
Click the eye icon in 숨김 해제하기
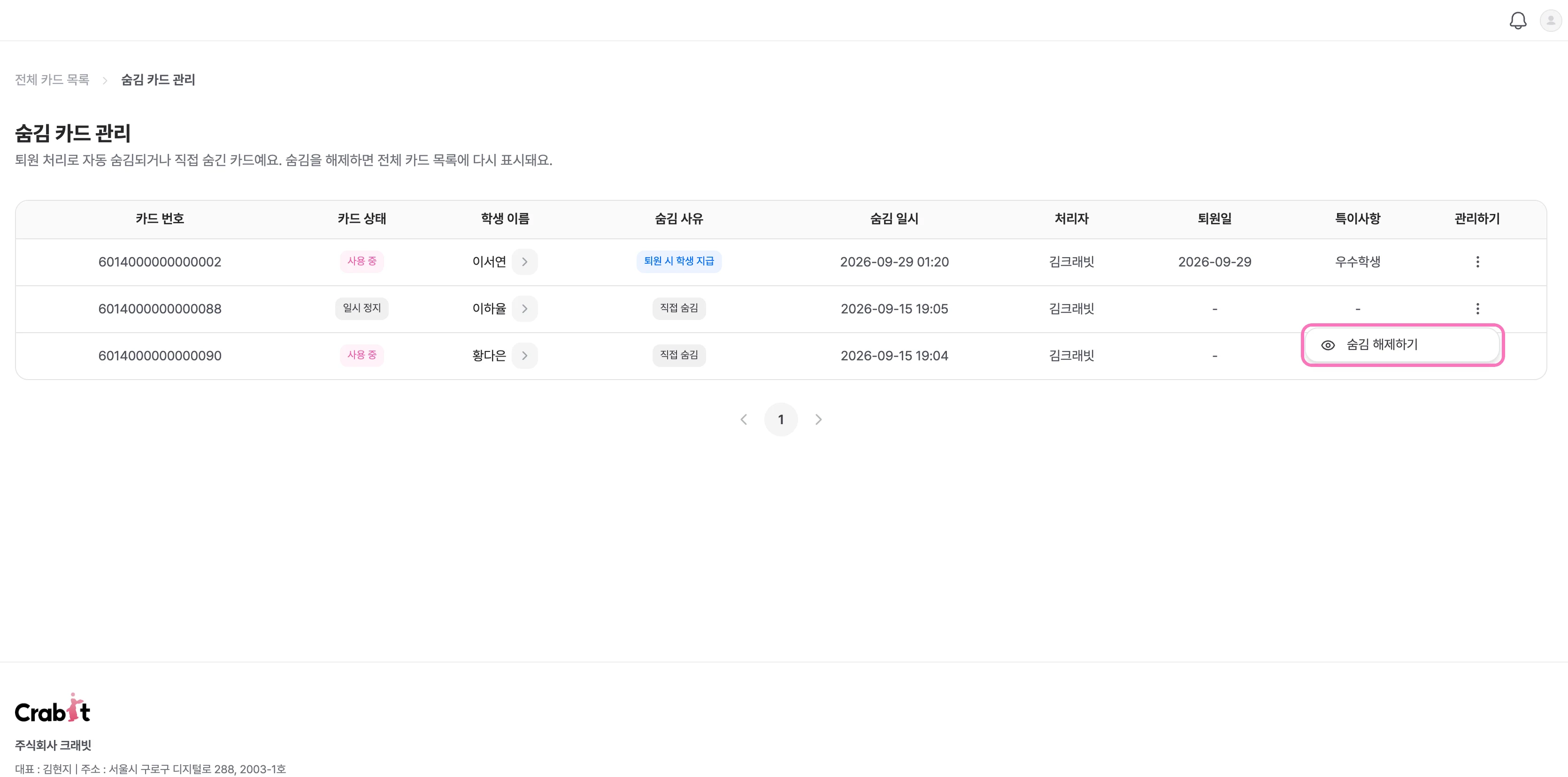(x=1328, y=345)
